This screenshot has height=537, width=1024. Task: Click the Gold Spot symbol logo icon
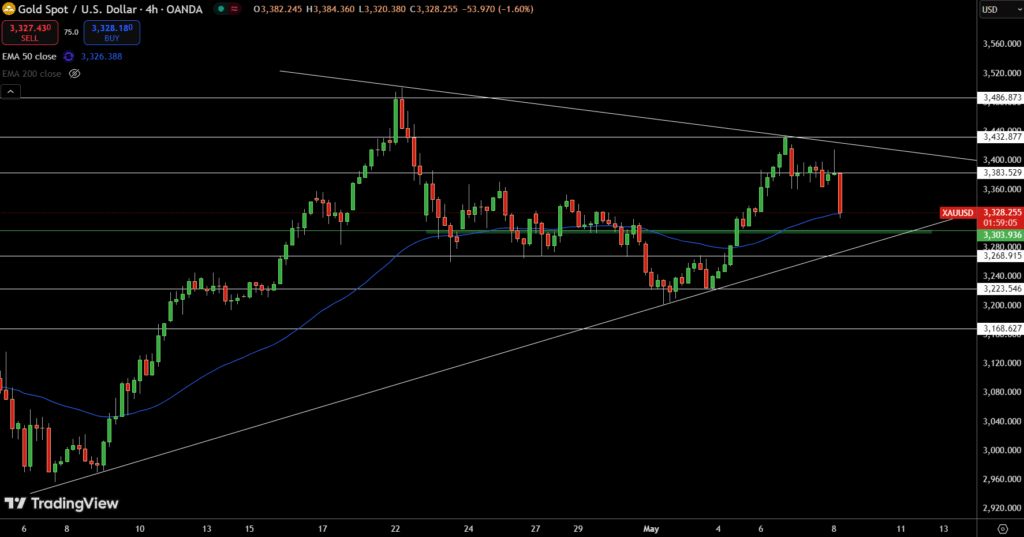click(8, 9)
